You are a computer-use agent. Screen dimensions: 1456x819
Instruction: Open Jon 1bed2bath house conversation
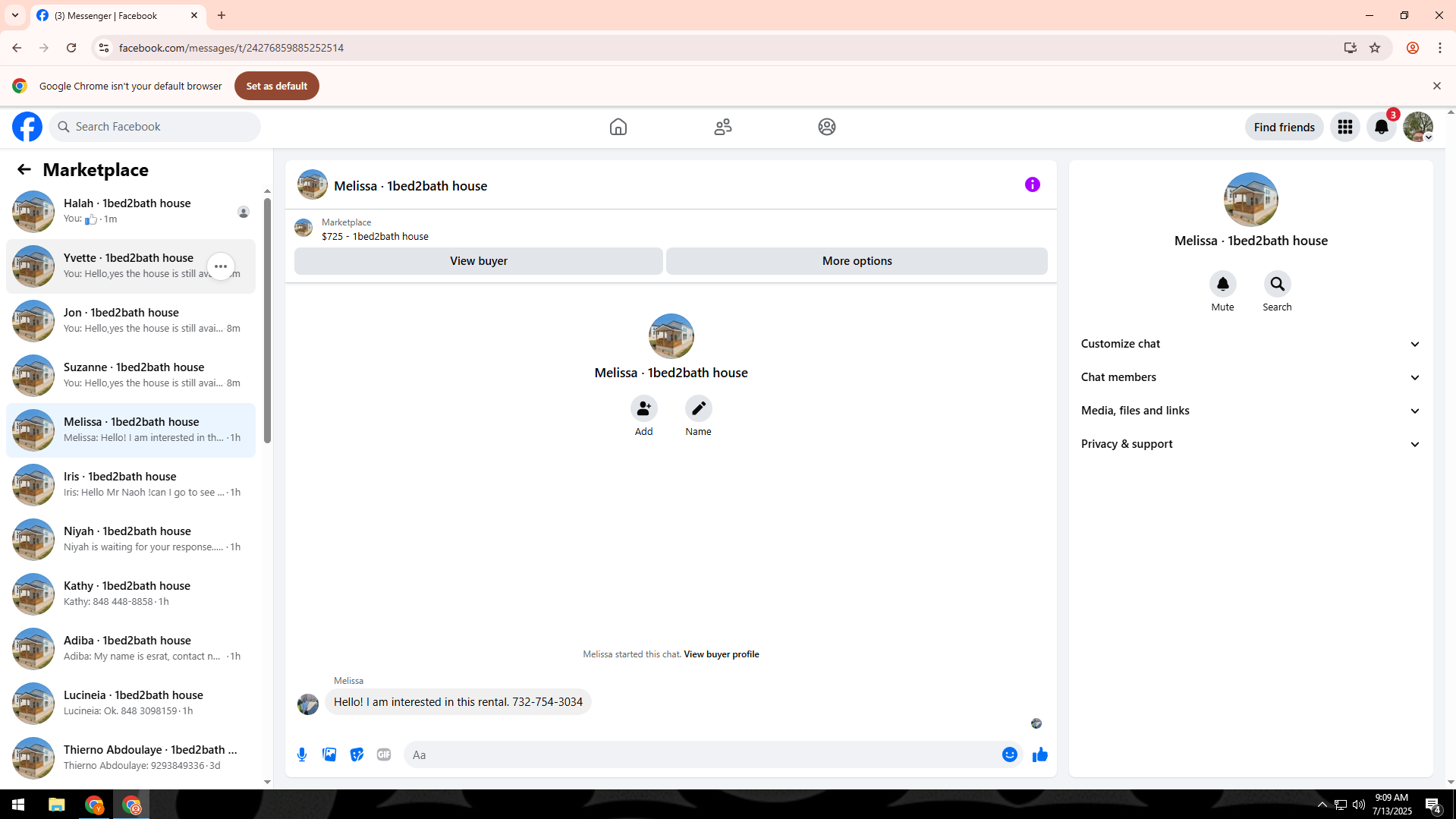pos(131,321)
